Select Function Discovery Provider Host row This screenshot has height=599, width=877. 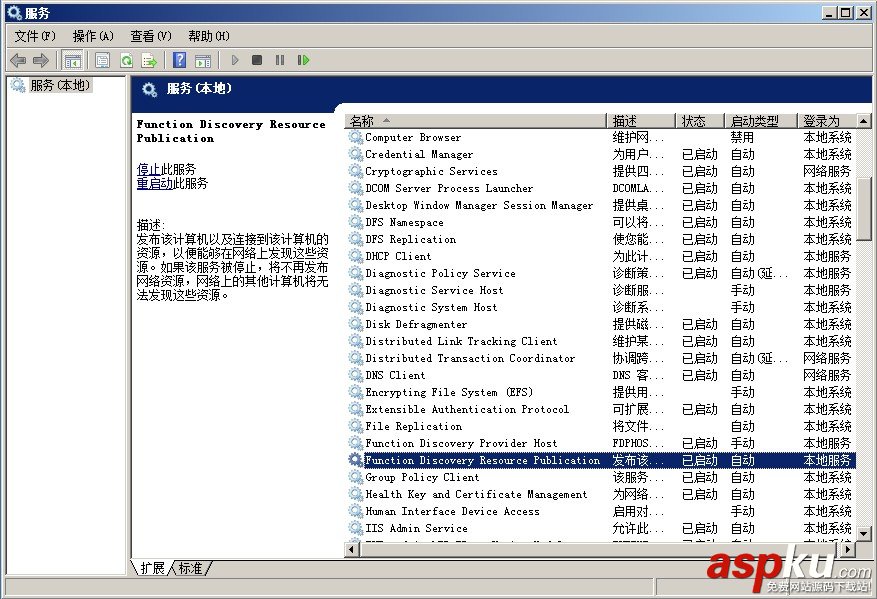tap(600, 443)
